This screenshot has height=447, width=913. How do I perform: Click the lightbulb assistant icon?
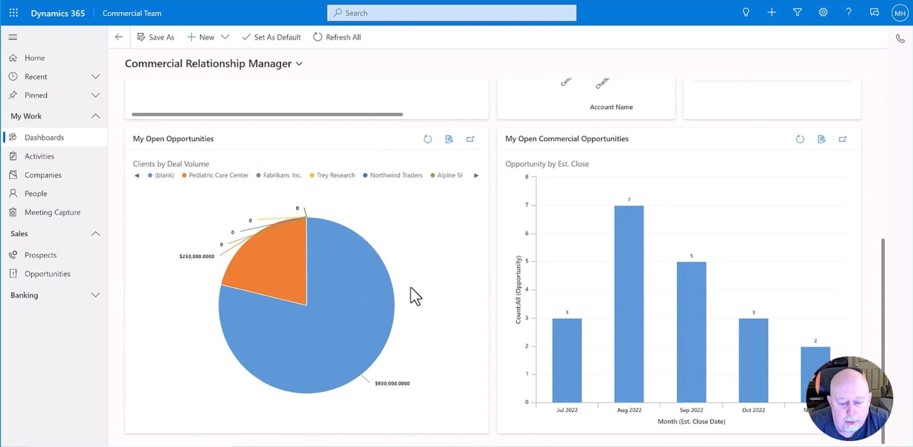pos(745,12)
